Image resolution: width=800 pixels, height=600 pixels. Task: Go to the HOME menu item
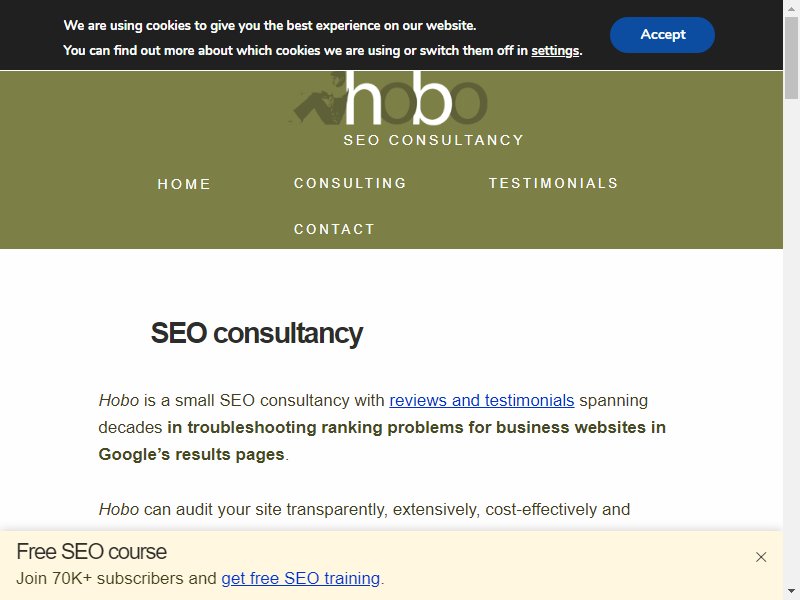pyautogui.click(x=184, y=184)
